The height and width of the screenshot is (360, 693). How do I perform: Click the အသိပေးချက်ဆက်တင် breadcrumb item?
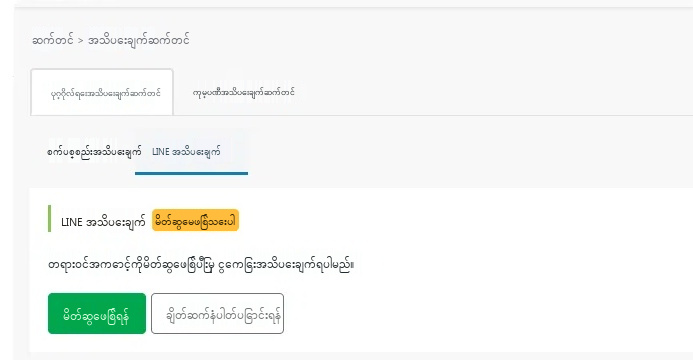[x=139, y=41]
